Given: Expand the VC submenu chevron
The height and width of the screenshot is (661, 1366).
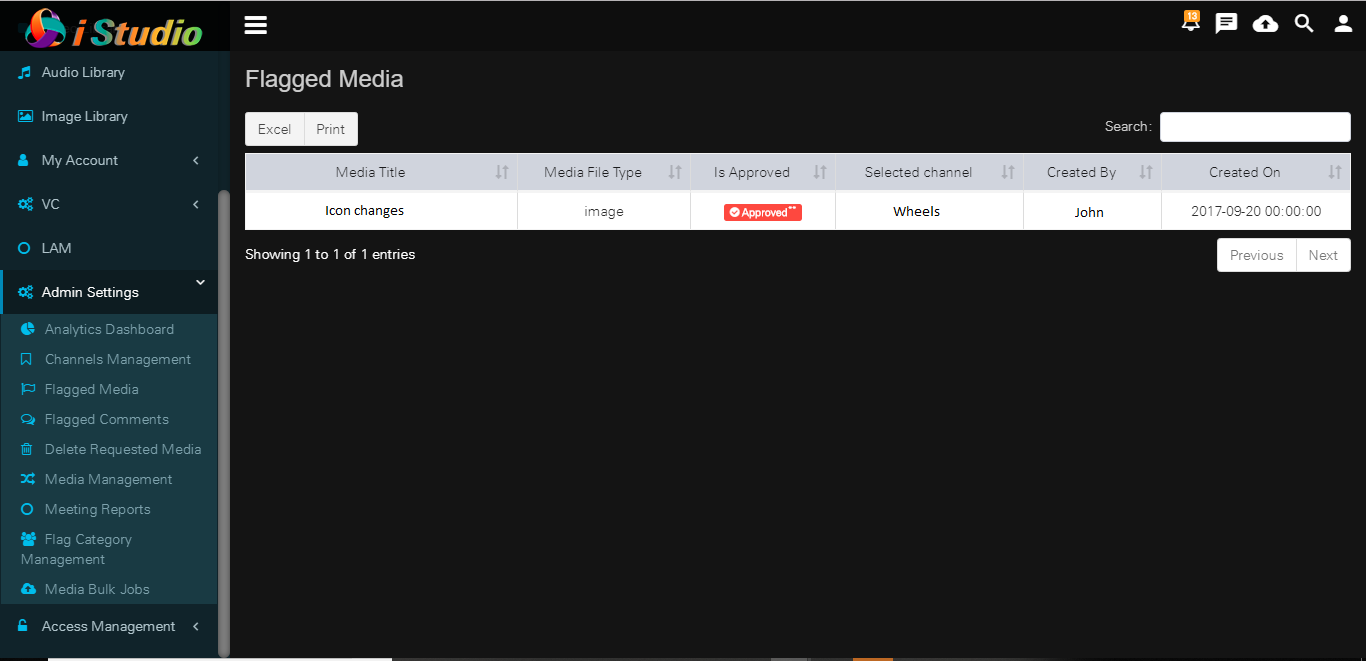Looking at the screenshot, I should pos(196,204).
